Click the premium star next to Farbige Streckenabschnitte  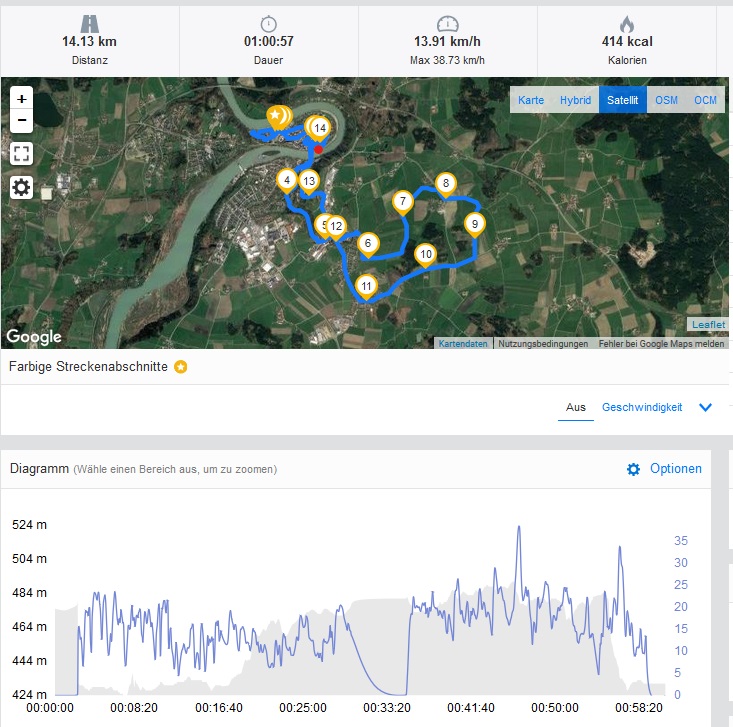[181, 367]
